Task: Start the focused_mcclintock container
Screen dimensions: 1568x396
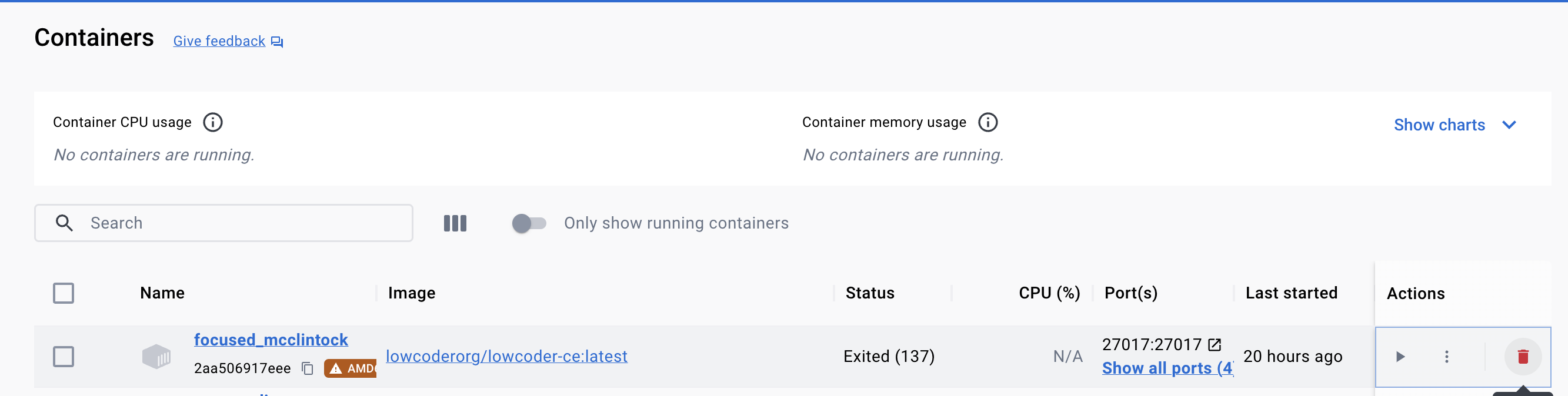Action: point(1400,357)
